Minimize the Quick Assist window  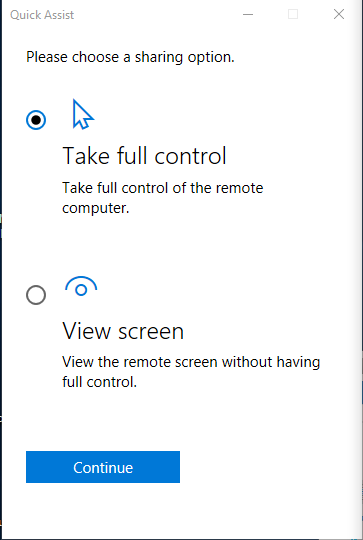[x=248, y=14]
